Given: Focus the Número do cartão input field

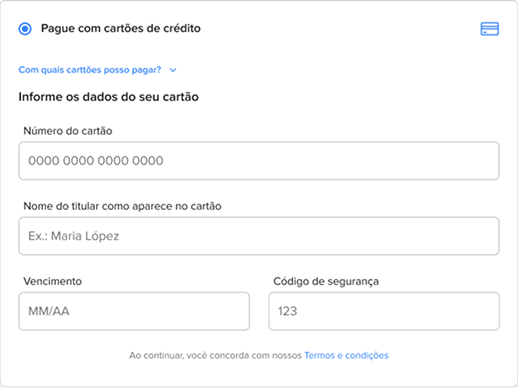Looking at the screenshot, I should coord(259,161).
